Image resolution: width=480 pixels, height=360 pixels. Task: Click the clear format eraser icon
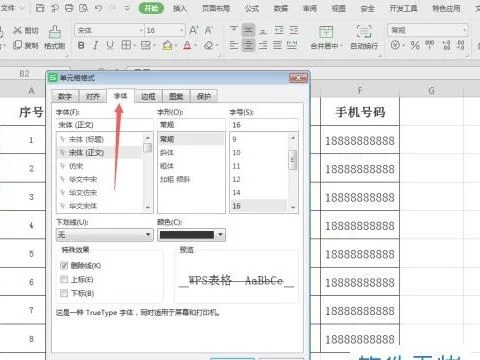[209, 45]
